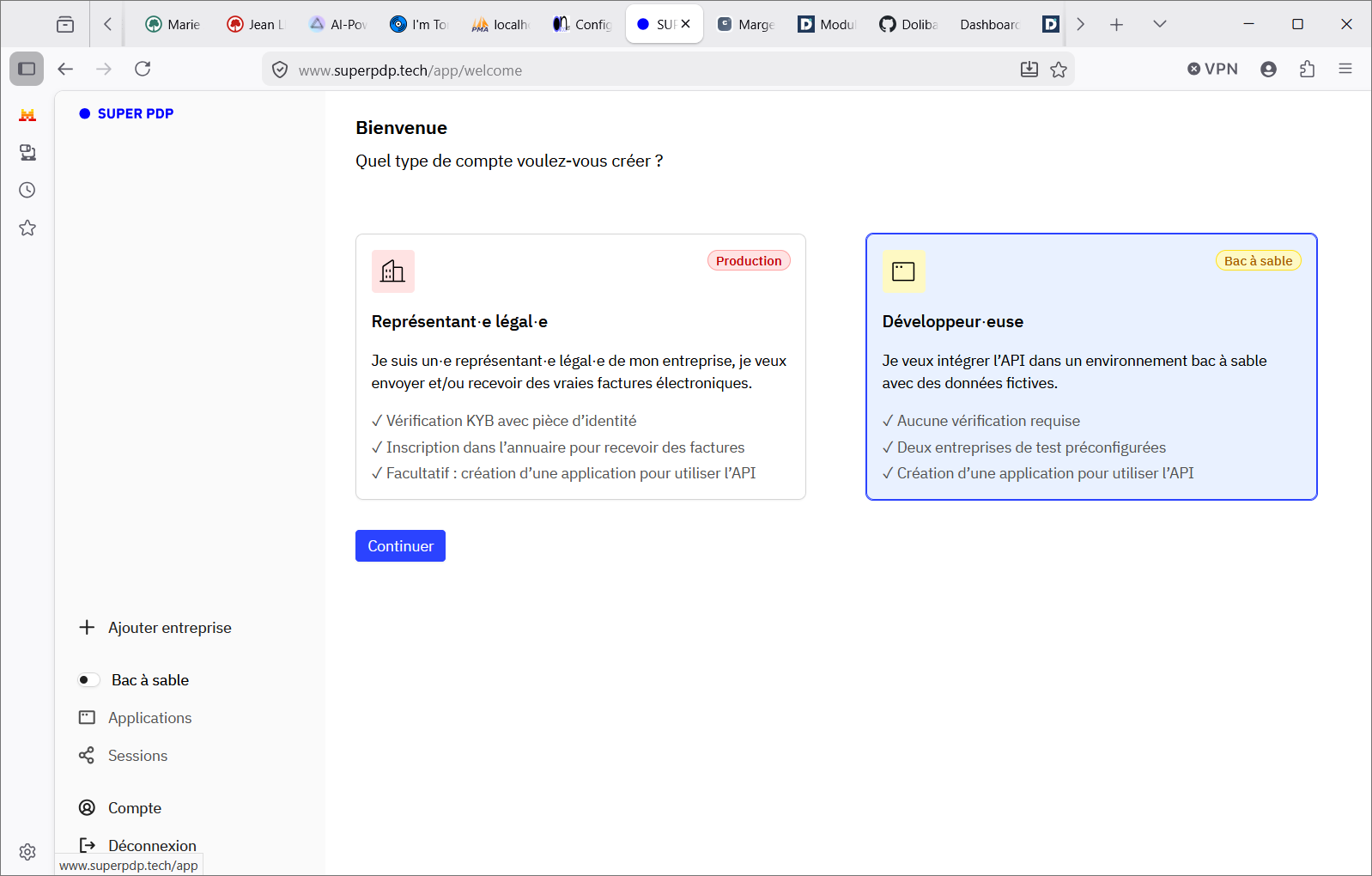The width and height of the screenshot is (1372, 876).
Task: Click the VPN indicator in toolbar
Action: pyautogui.click(x=1212, y=69)
